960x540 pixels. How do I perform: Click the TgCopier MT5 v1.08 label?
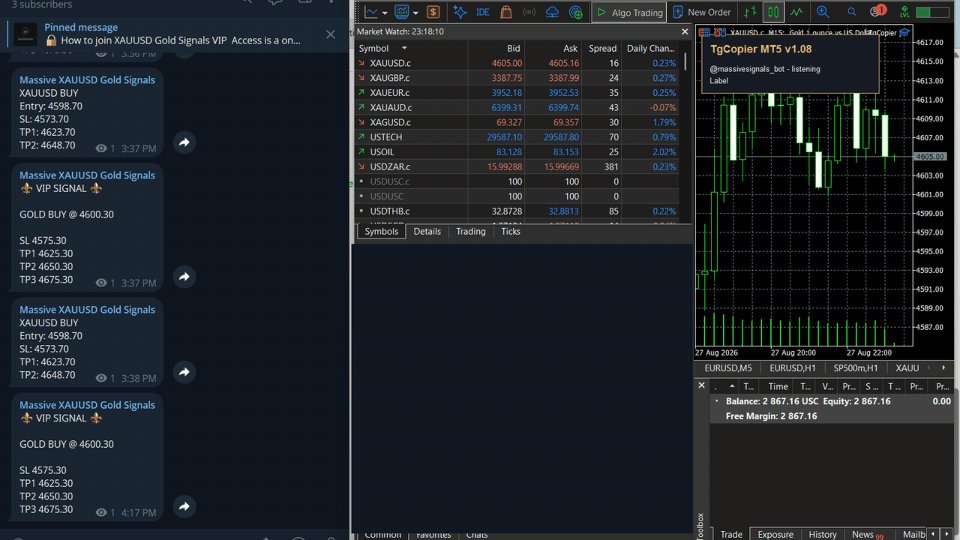click(760, 49)
